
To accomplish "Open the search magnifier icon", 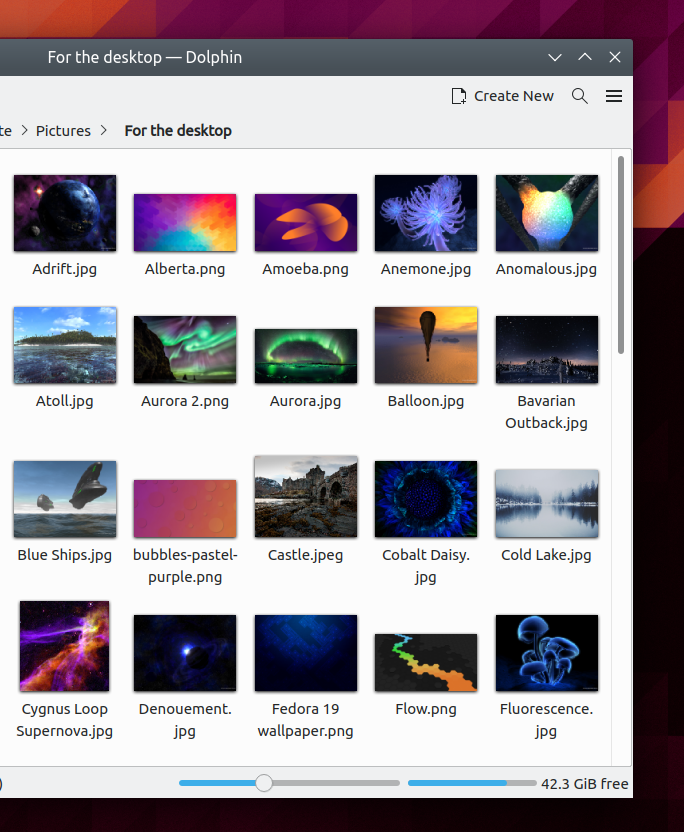I will click(x=579, y=96).
